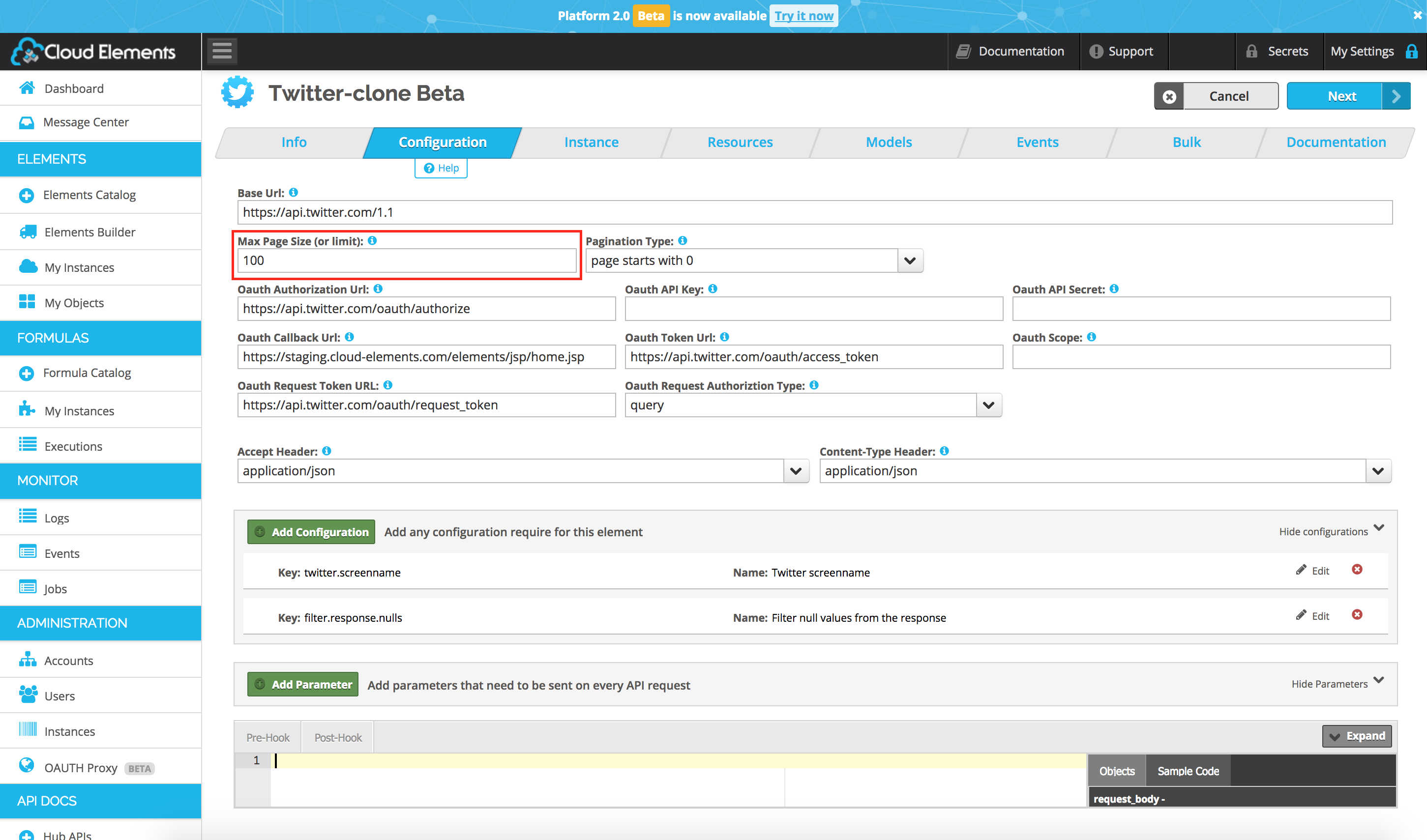Click the Base Url input field
The image size is (1427, 840).
pyautogui.click(x=815, y=212)
